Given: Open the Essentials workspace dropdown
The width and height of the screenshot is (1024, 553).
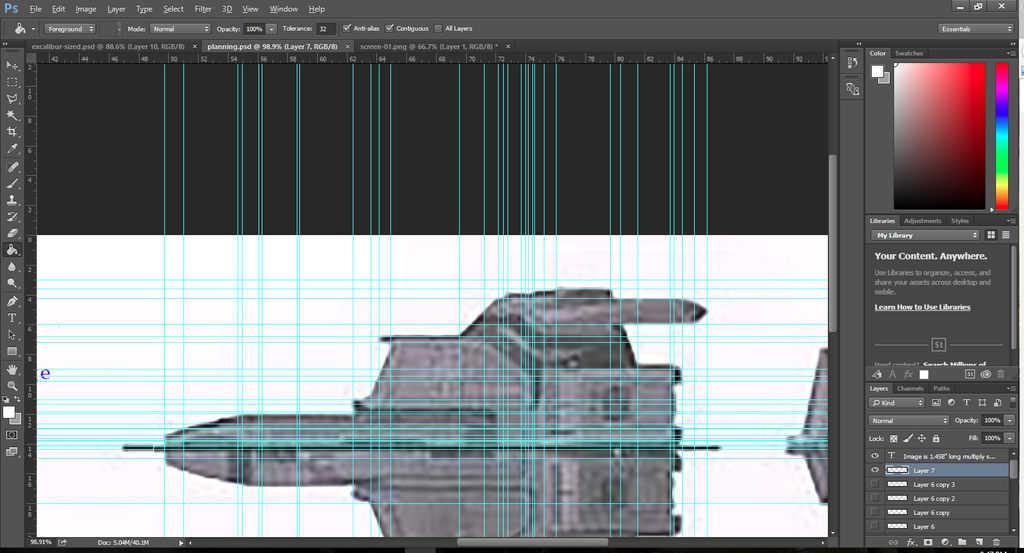Looking at the screenshot, I should point(975,29).
